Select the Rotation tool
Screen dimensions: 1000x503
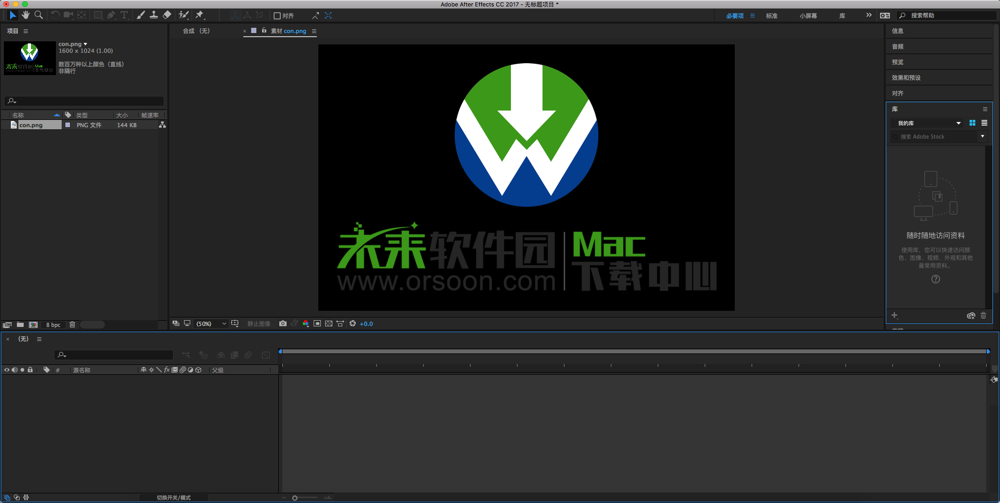click(55, 15)
